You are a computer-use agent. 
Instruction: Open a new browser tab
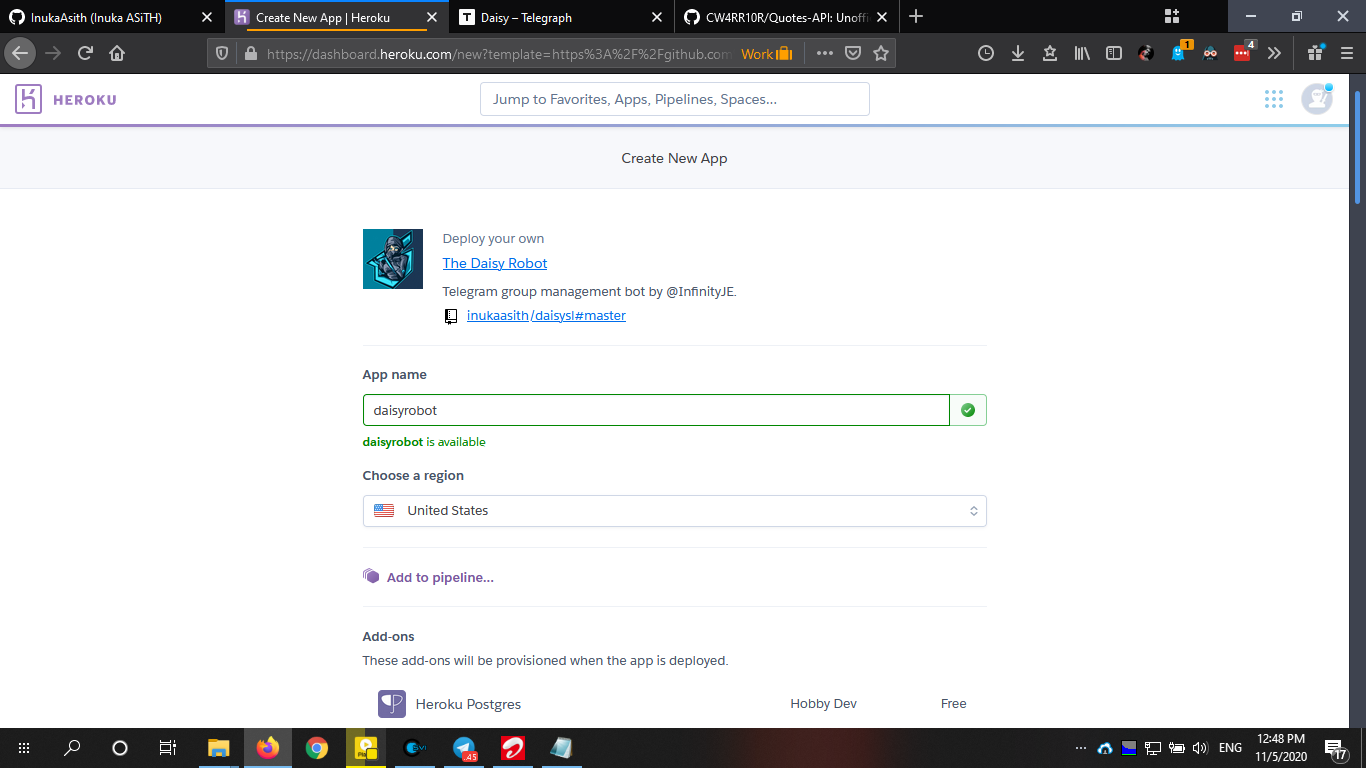[916, 17]
